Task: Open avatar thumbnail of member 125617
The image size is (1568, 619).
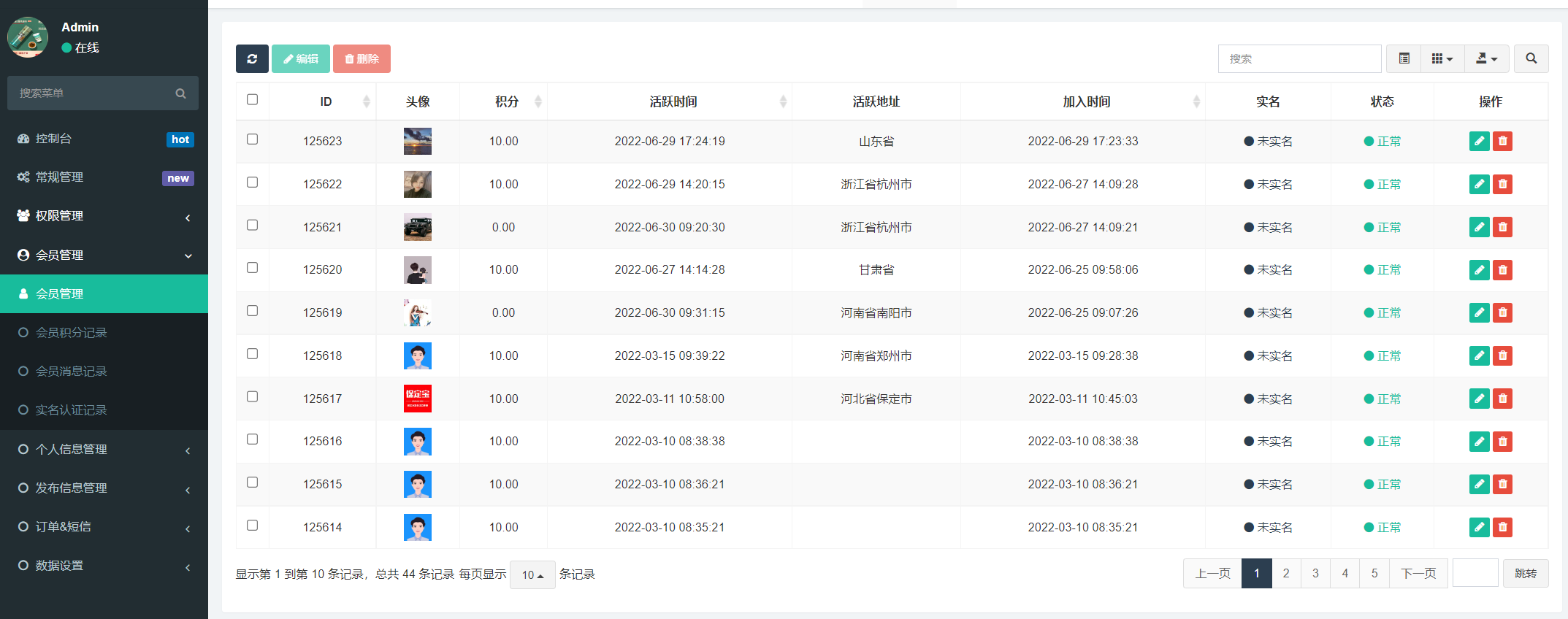Action: 417,399
